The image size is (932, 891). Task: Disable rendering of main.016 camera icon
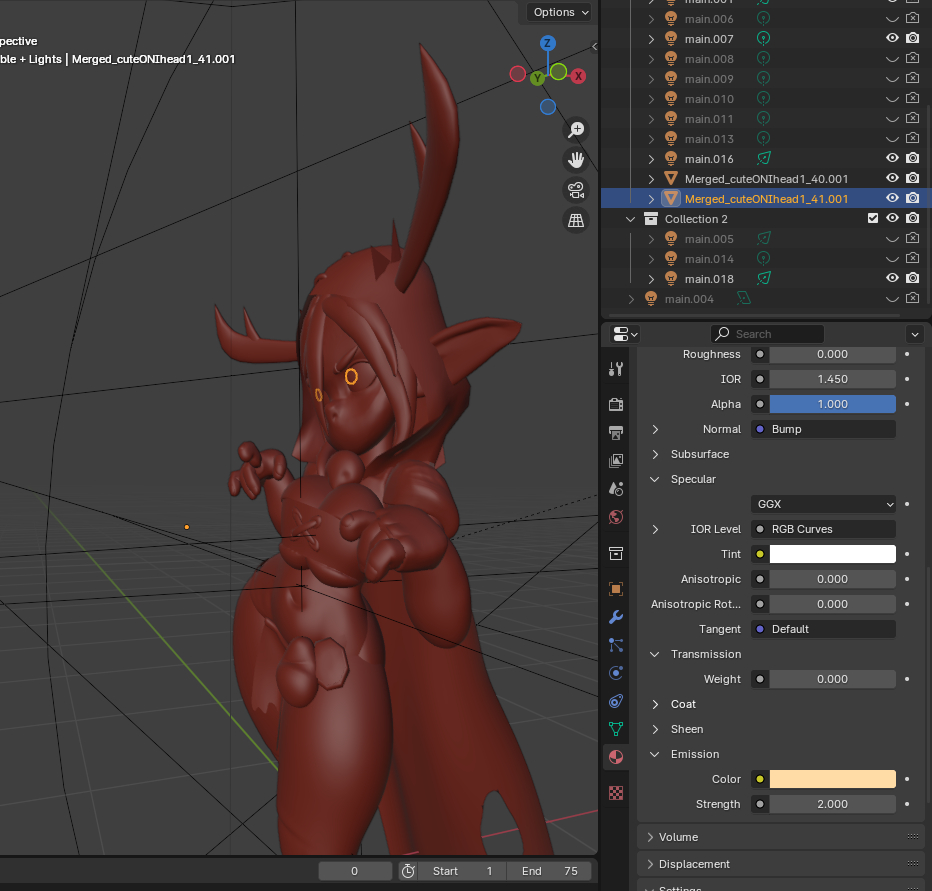tap(912, 158)
